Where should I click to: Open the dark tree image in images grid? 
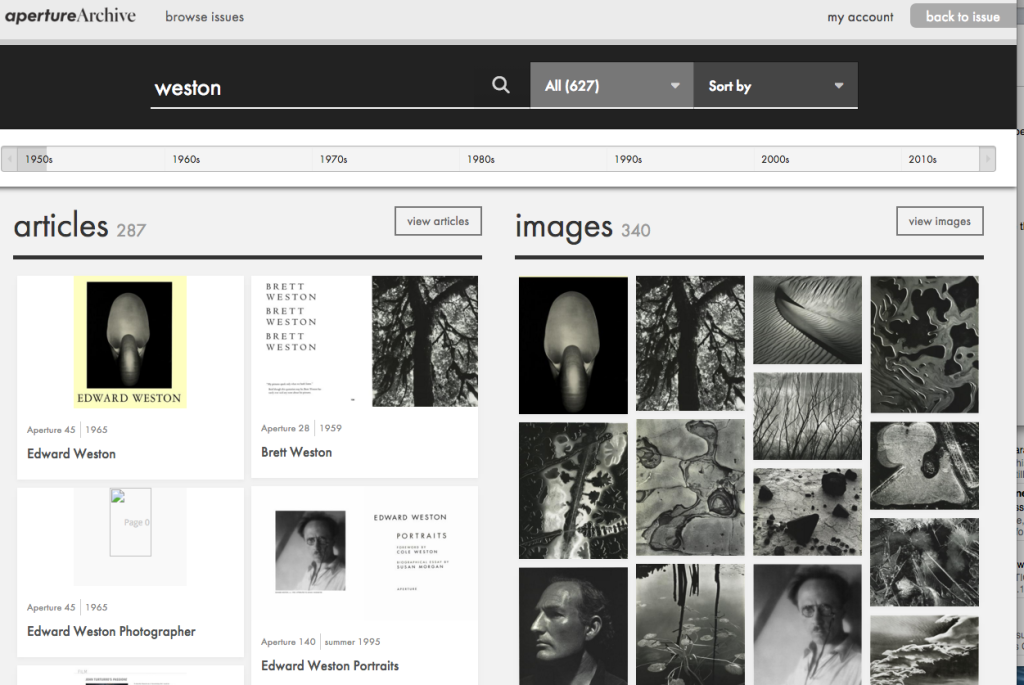(690, 343)
